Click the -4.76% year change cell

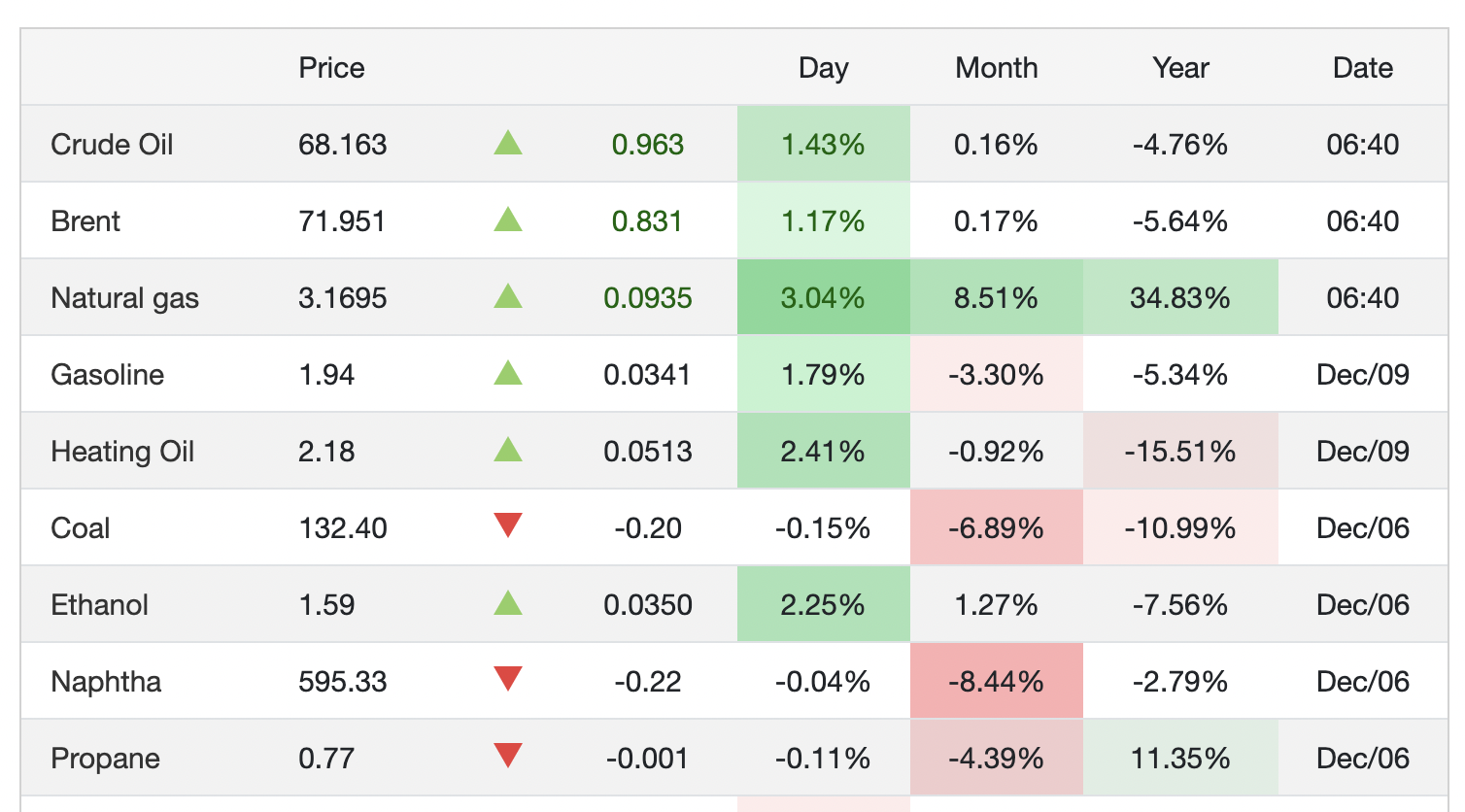[1180, 144]
